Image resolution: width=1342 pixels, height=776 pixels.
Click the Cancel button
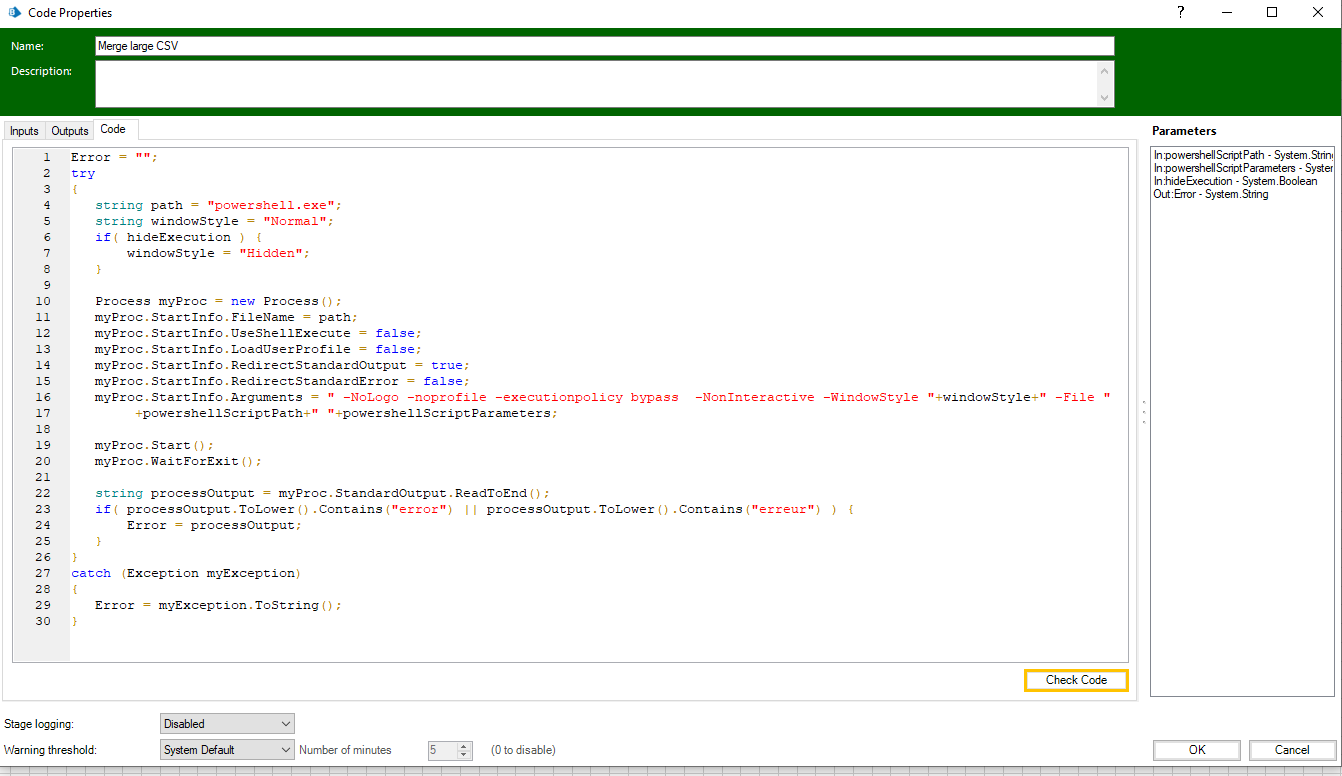(x=1292, y=750)
